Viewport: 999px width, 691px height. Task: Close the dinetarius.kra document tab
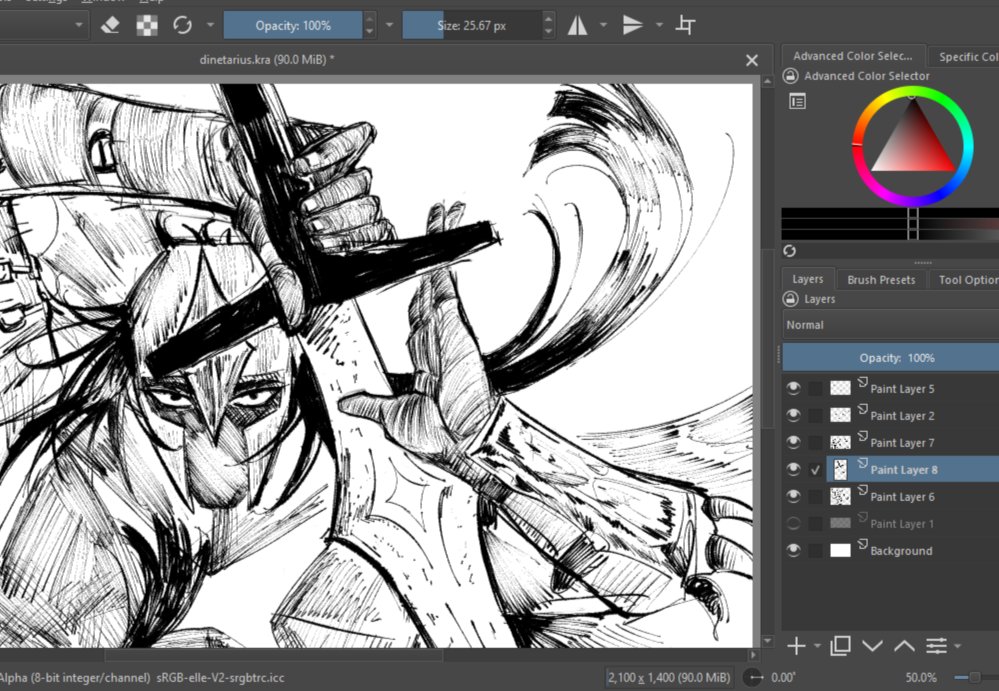(752, 60)
